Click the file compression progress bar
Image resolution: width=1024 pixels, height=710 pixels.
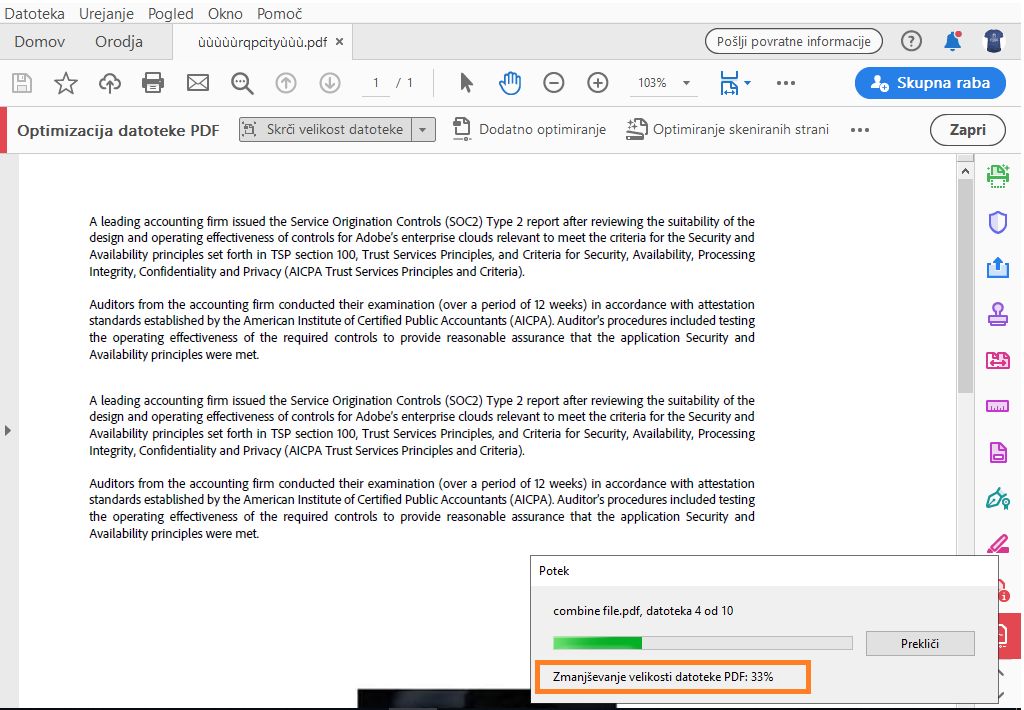pyautogui.click(x=702, y=643)
